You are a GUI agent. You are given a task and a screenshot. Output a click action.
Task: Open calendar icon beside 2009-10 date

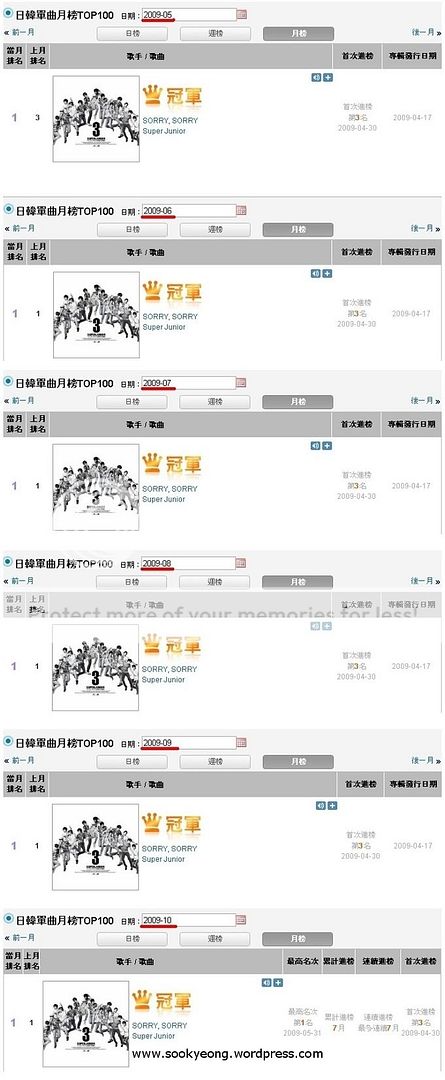pyautogui.click(x=241, y=920)
